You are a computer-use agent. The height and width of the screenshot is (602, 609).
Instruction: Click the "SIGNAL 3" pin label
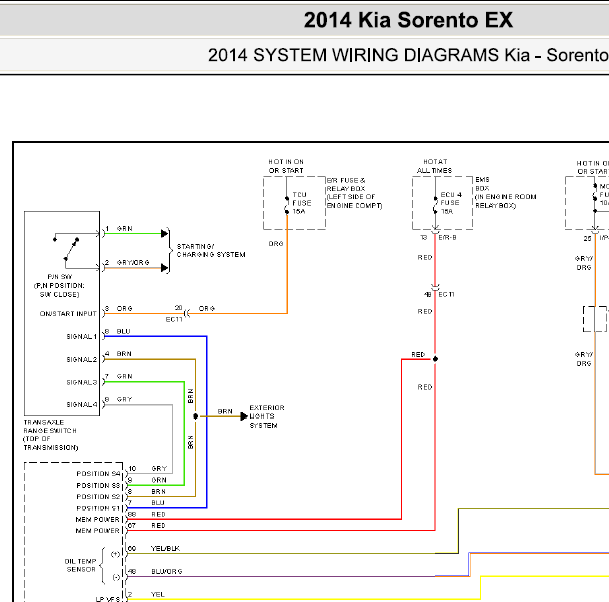coord(81,382)
